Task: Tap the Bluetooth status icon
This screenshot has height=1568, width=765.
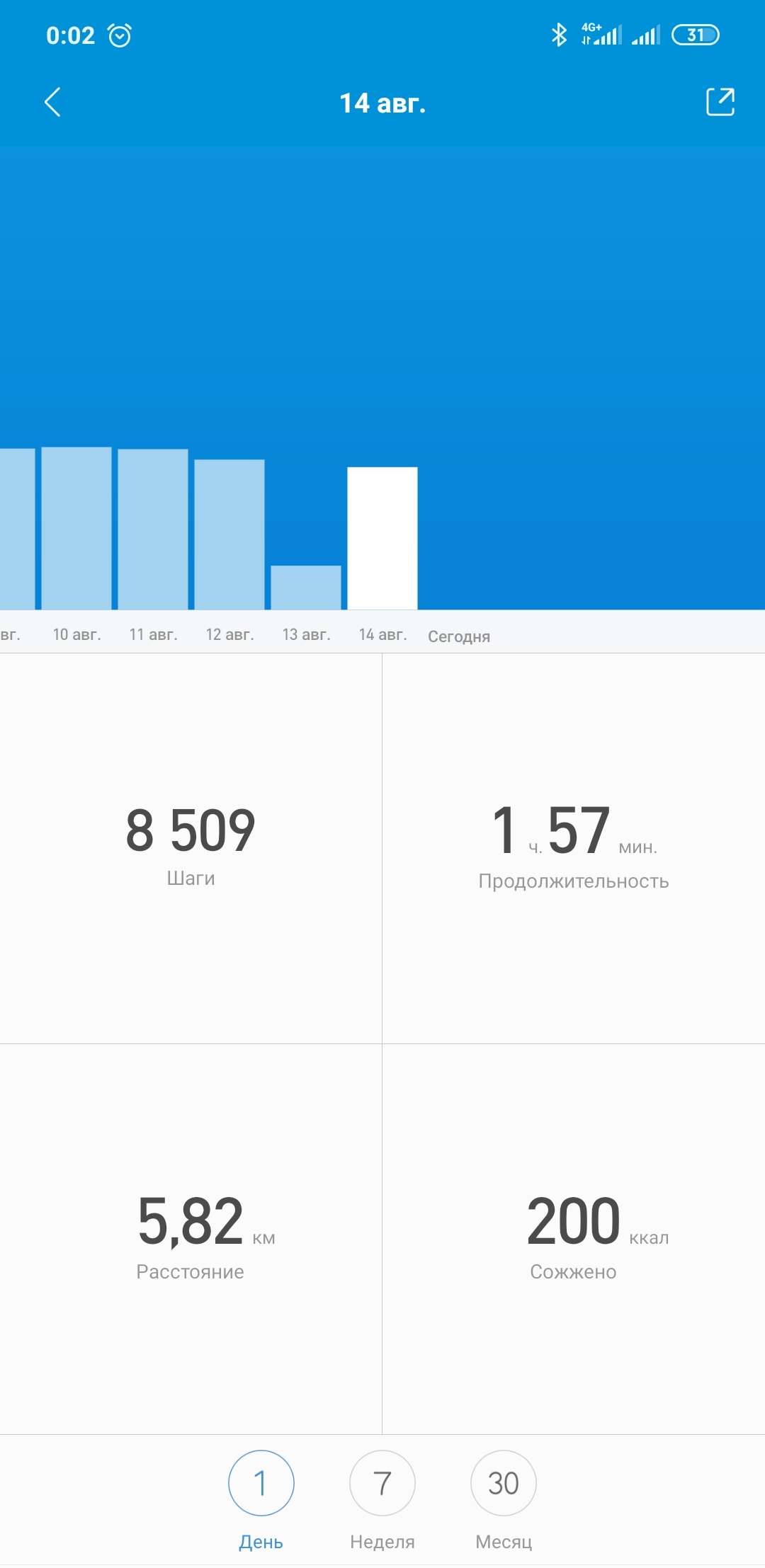Action: (x=560, y=34)
